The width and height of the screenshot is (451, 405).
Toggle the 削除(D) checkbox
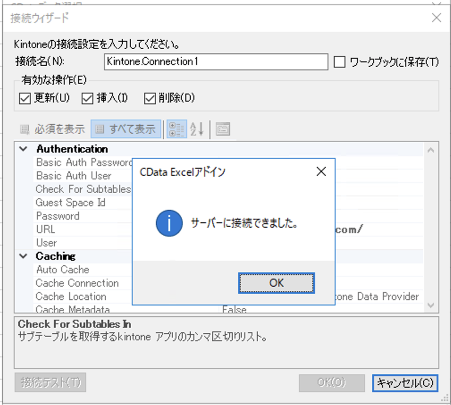(149, 98)
